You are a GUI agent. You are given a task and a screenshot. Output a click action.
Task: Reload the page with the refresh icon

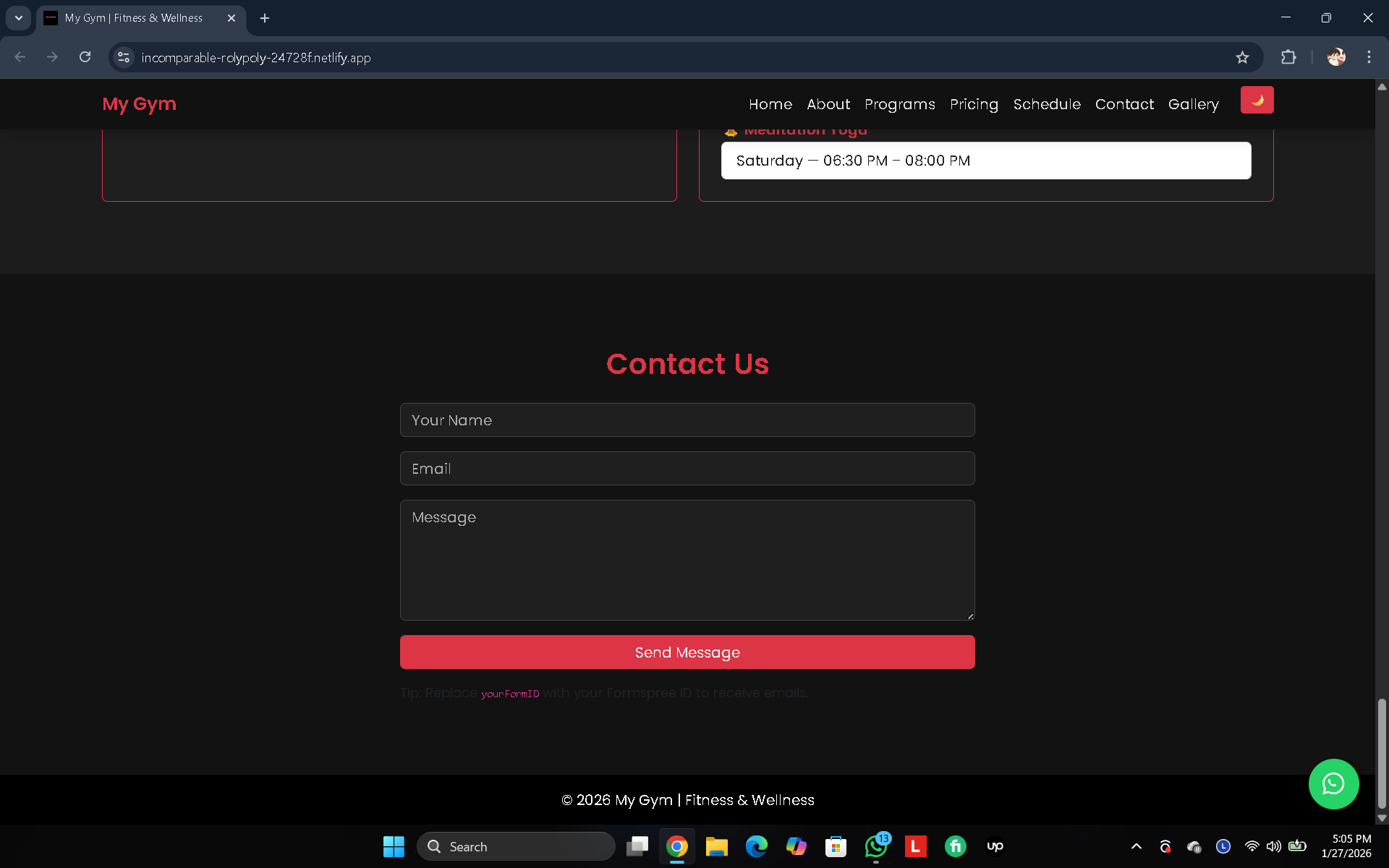(x=85, y=57)
